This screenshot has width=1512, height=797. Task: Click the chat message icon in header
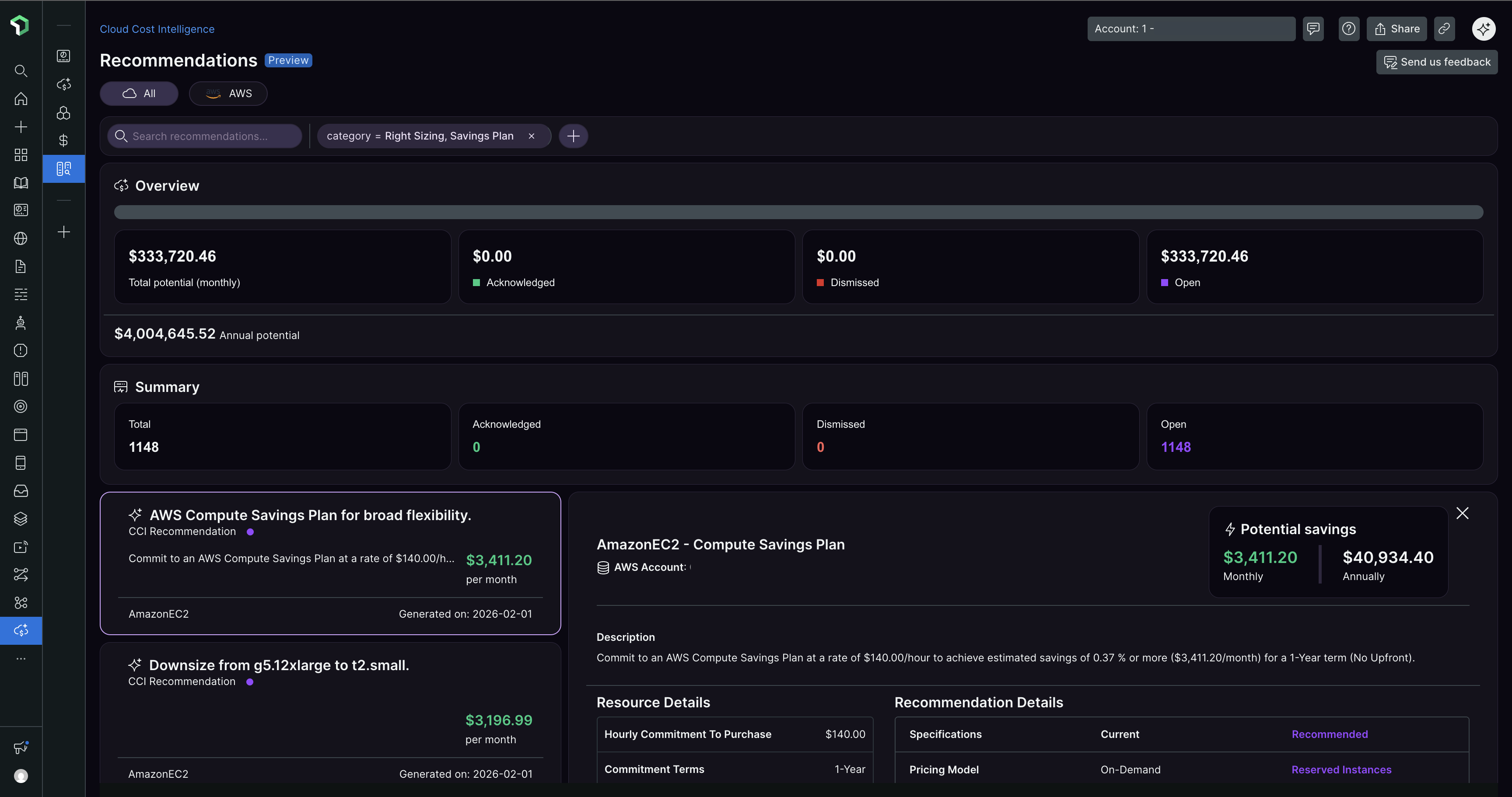pos(1313,29)
